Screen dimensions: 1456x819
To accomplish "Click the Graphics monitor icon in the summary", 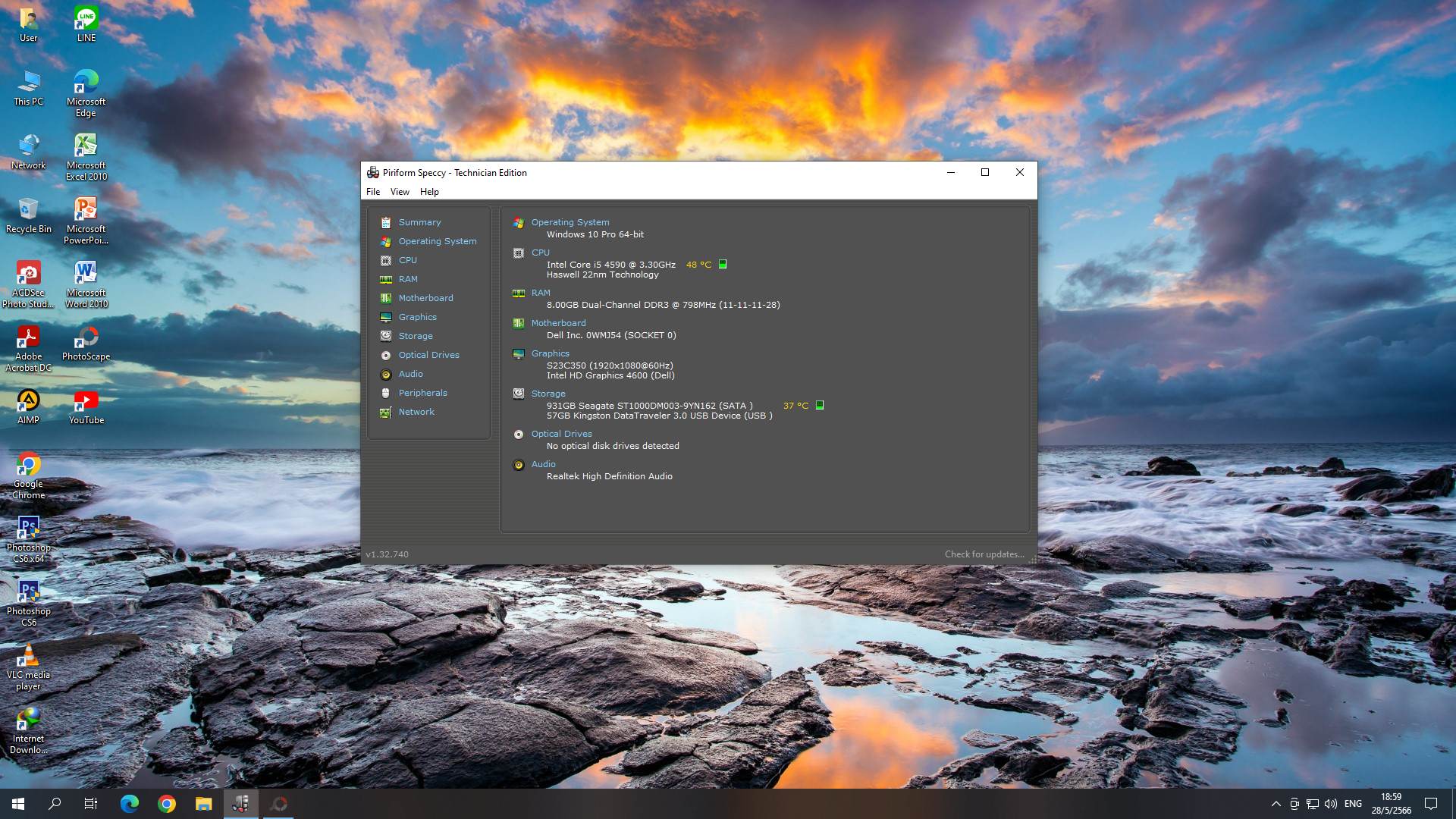I will [519, 353].
